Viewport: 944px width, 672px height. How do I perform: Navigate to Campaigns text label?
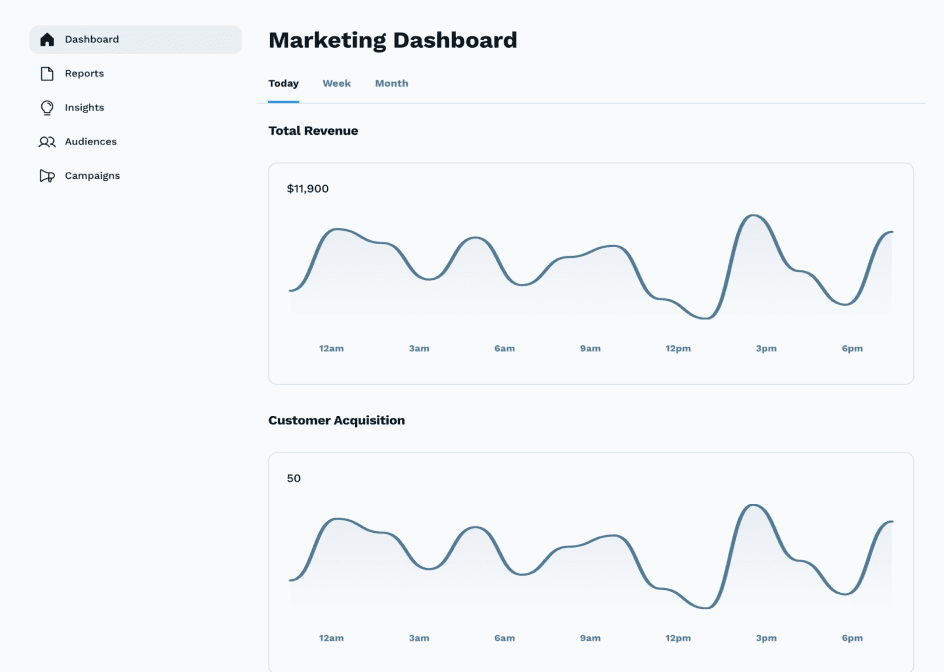pyautogui.click(x=92, y=176)
